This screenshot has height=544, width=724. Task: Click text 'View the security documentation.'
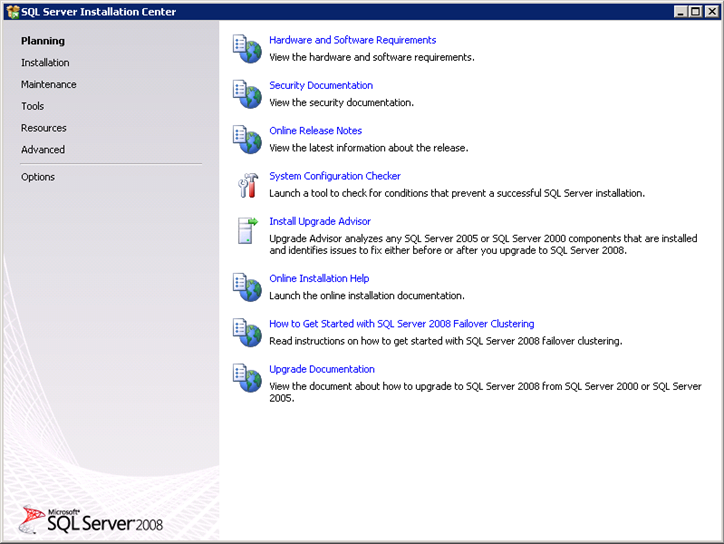341,103
